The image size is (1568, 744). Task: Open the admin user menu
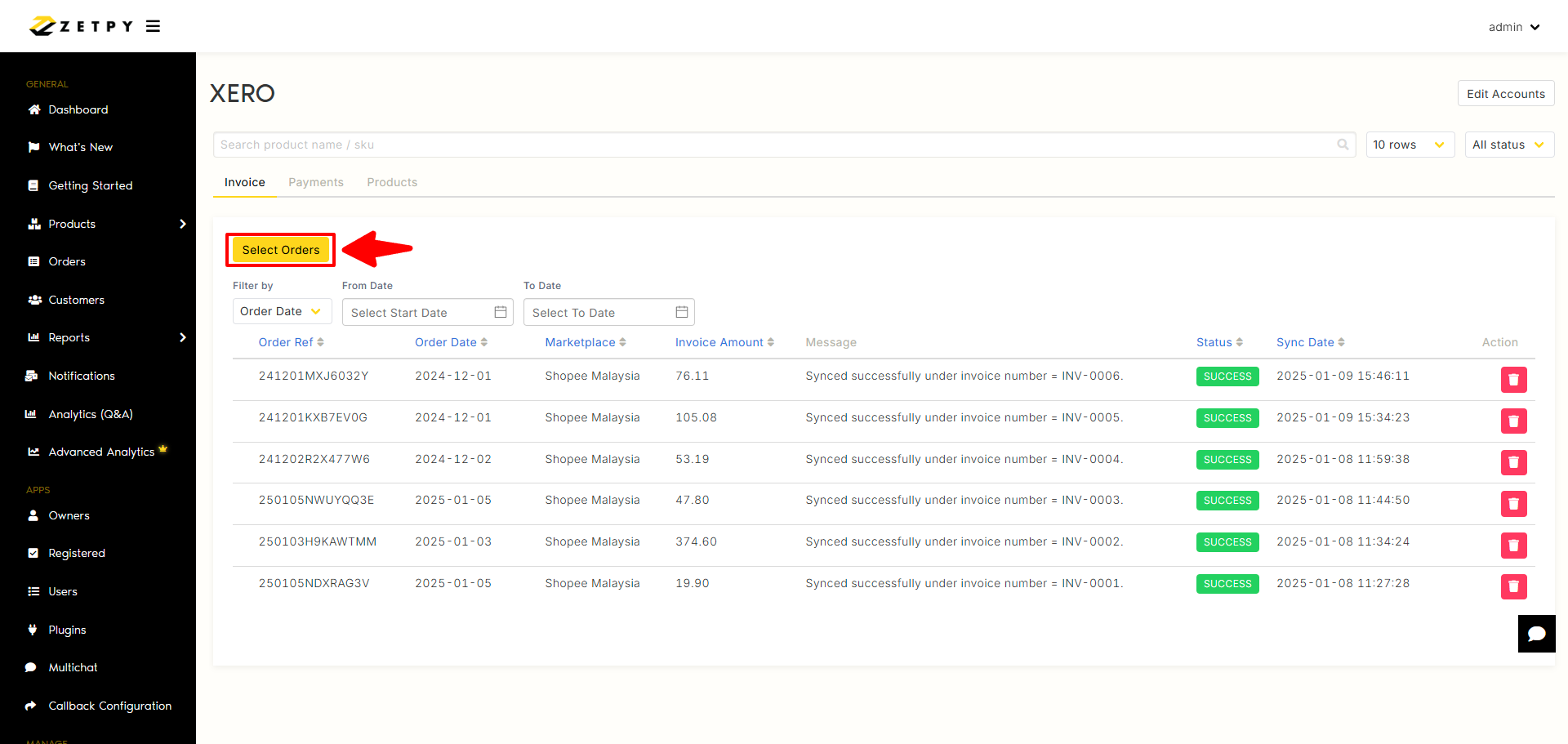click(x=1513, y=27)
